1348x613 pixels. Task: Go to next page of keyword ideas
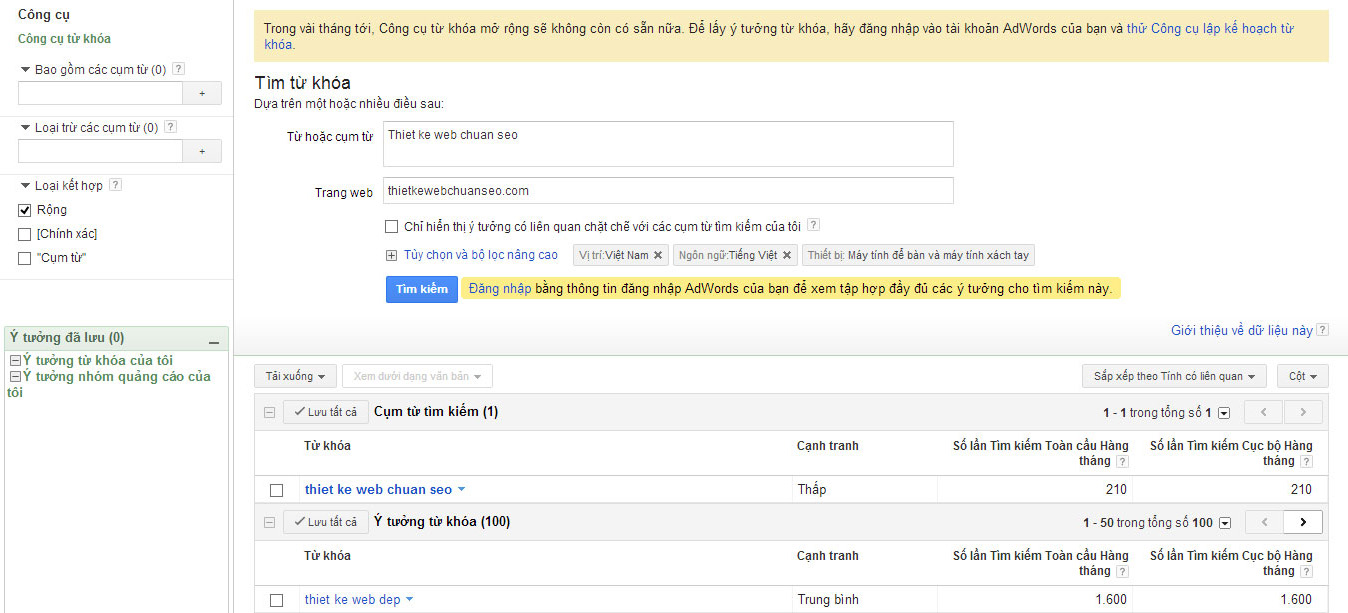[x=1302, y=522]
